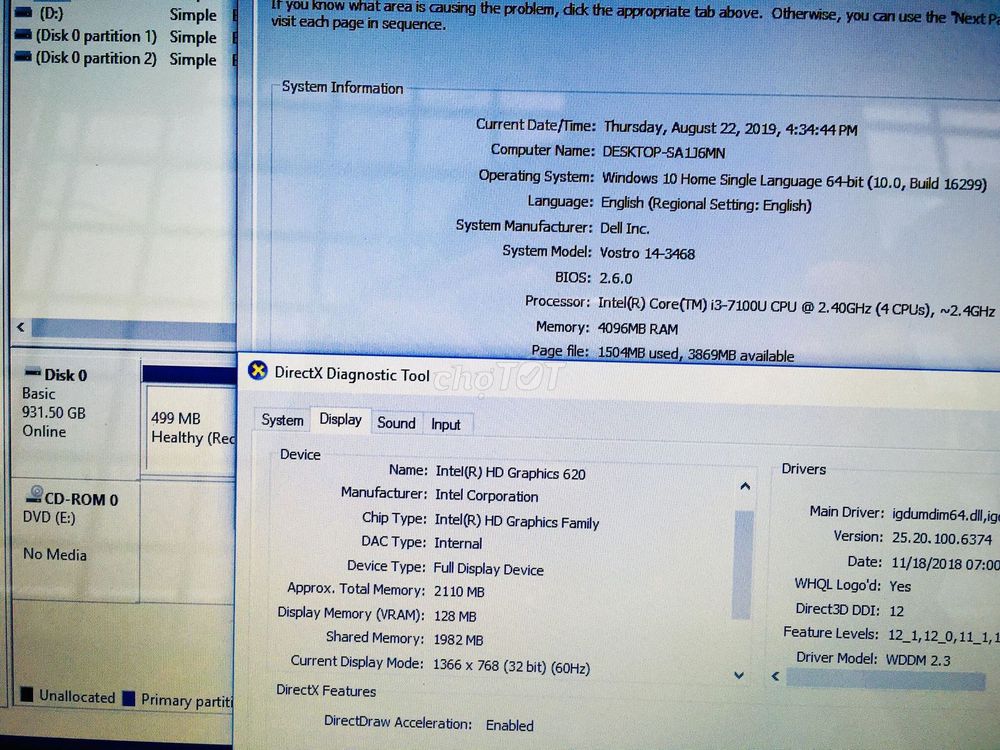Click the Disk Management volume list scroll-left arrow
Image resolution: width=1000 pixels, height=750 pixels.
[x=21, y=327]
